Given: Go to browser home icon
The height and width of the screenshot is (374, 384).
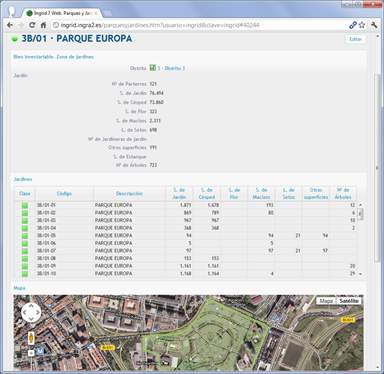Looking at the screenshot, I should click(43, 25).
